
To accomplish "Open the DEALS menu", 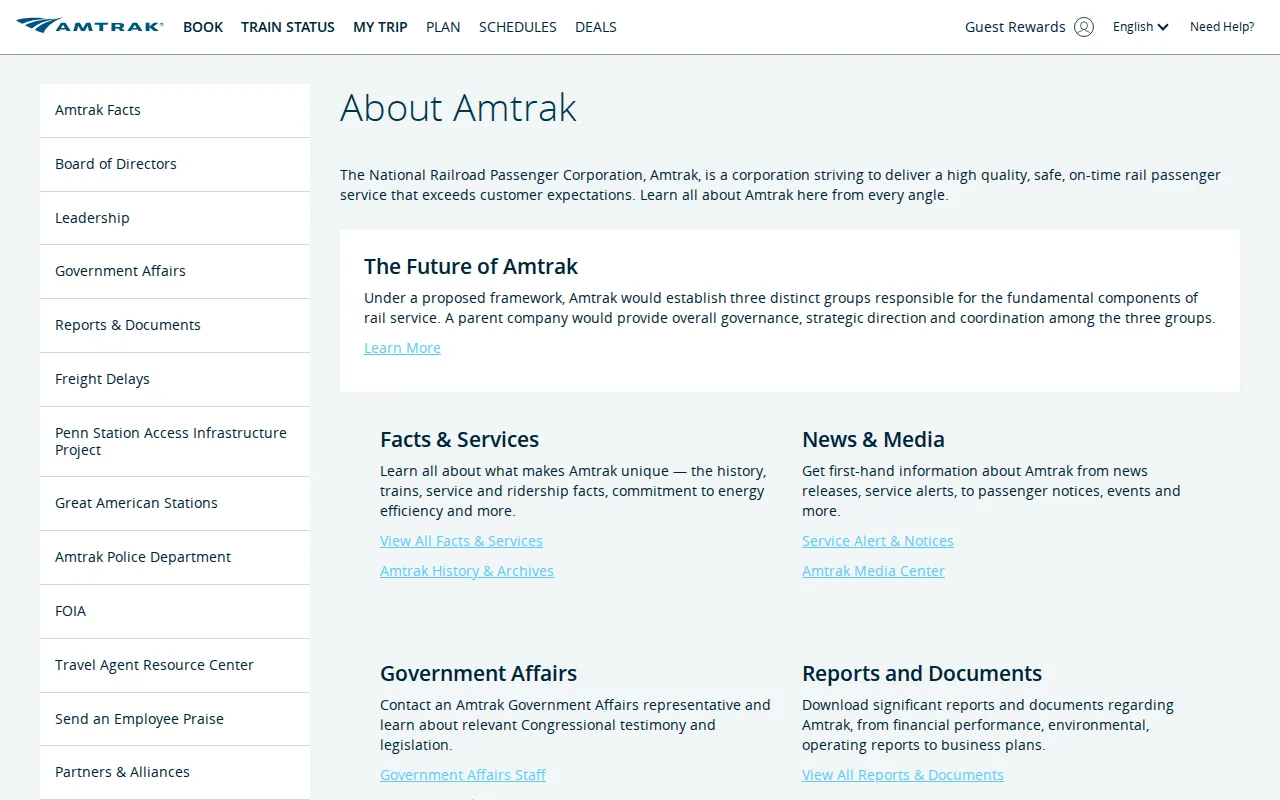I will coord(596,27).
